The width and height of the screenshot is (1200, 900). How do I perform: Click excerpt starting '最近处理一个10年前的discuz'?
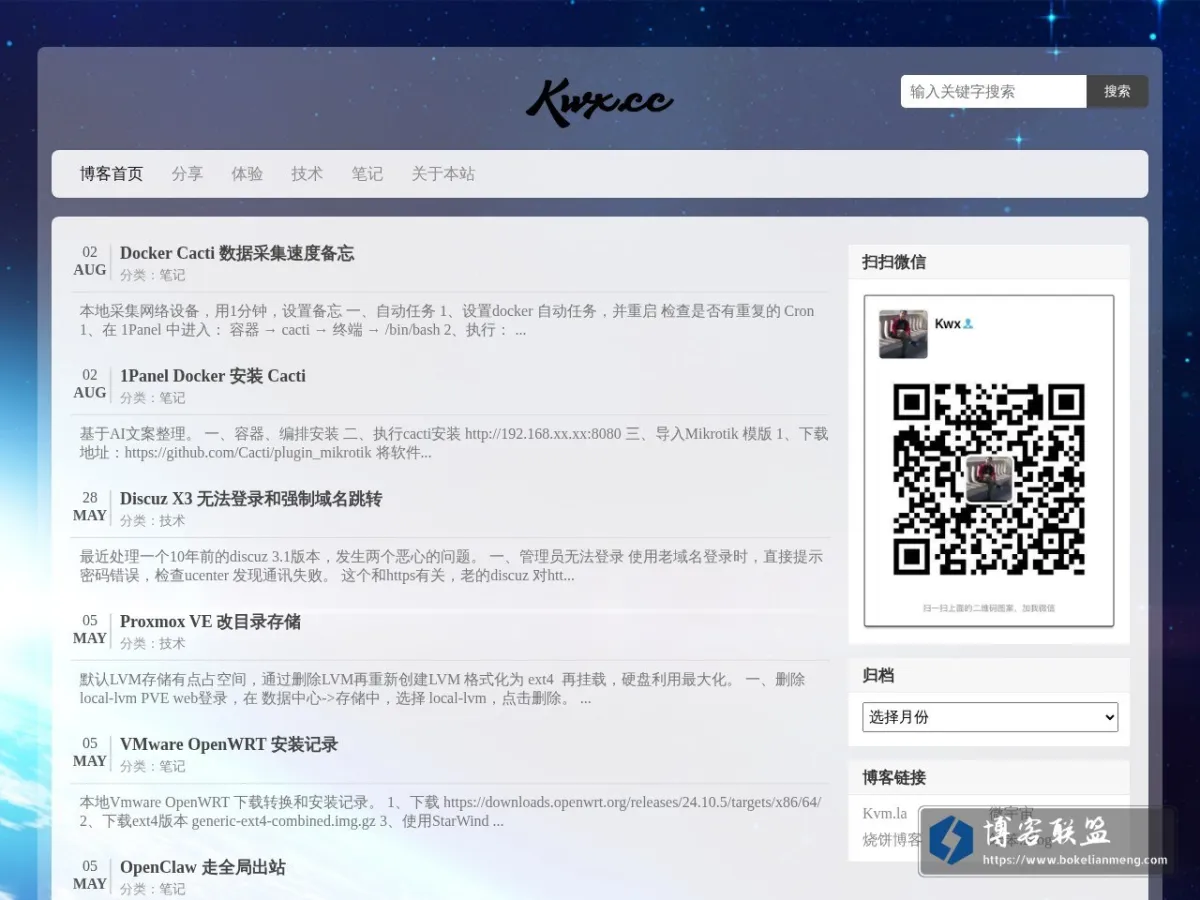click(x=452, y=566)
